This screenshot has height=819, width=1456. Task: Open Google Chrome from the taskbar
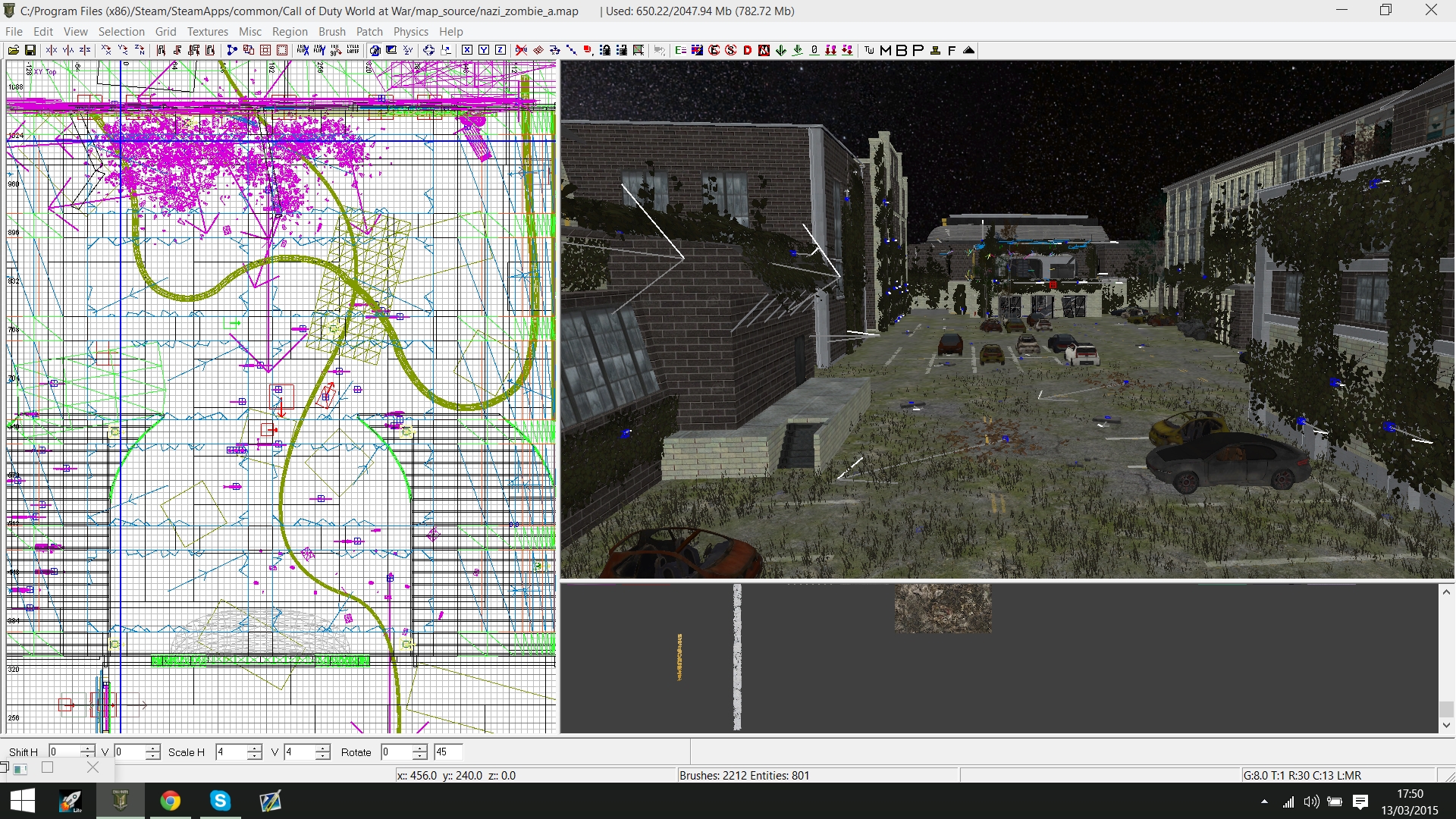pos(171,801)
